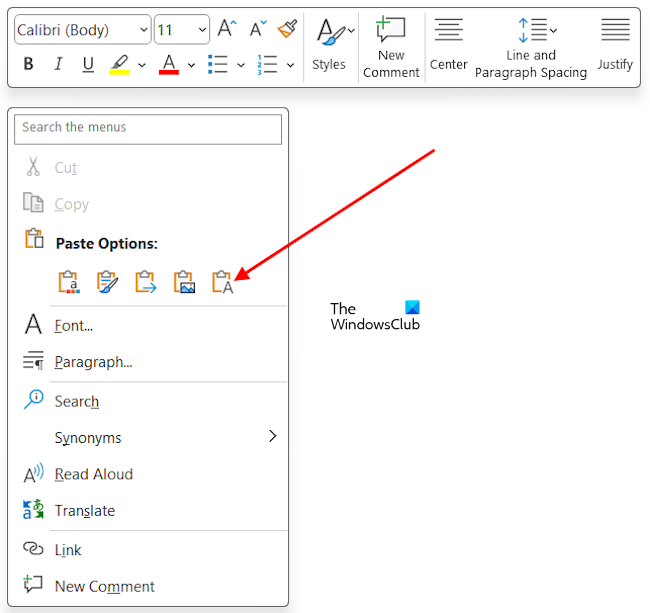
Task: Apply yellow text highlight color
Action: [x=119, y=65]
